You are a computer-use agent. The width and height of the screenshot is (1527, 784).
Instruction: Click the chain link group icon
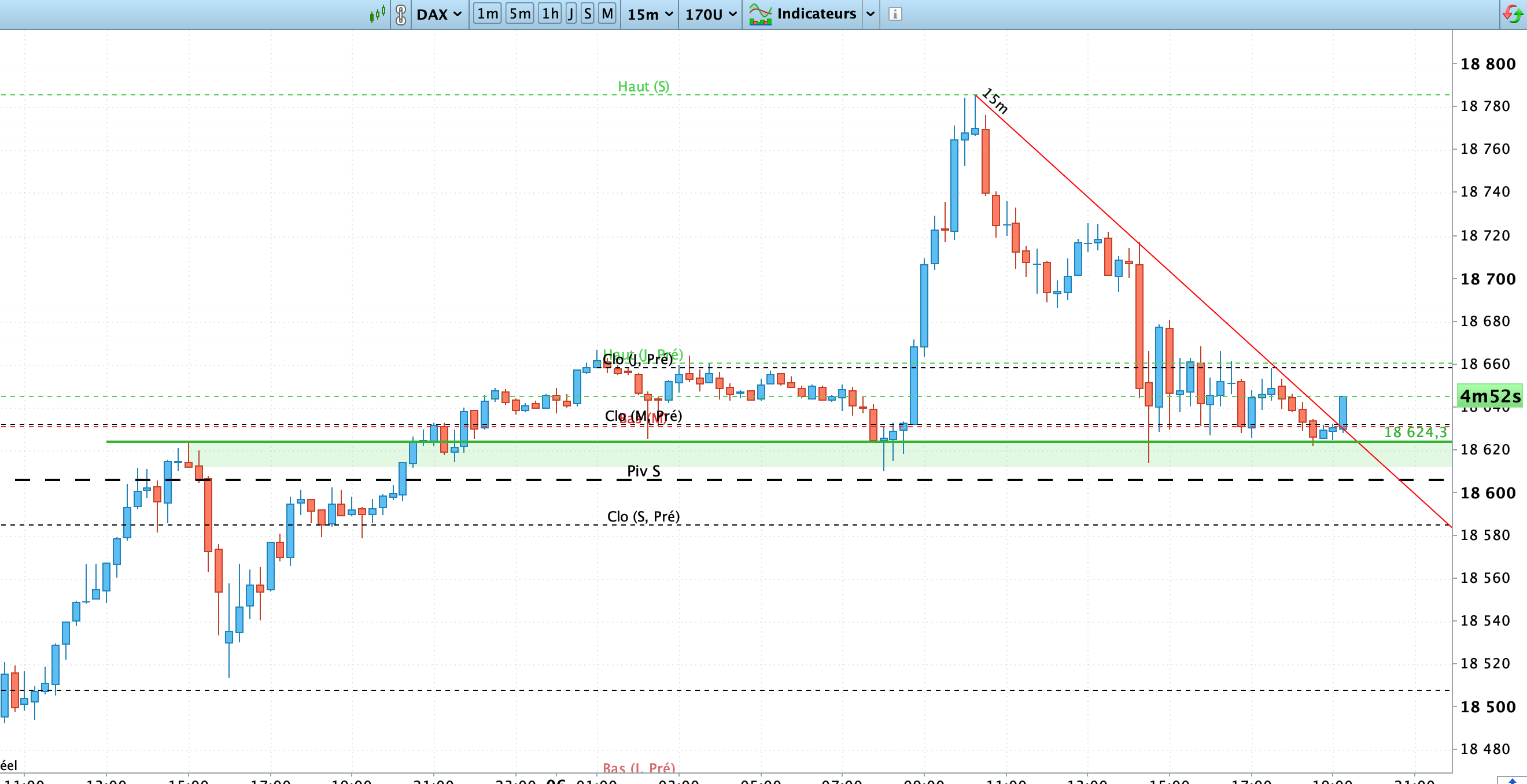point(401,14)
